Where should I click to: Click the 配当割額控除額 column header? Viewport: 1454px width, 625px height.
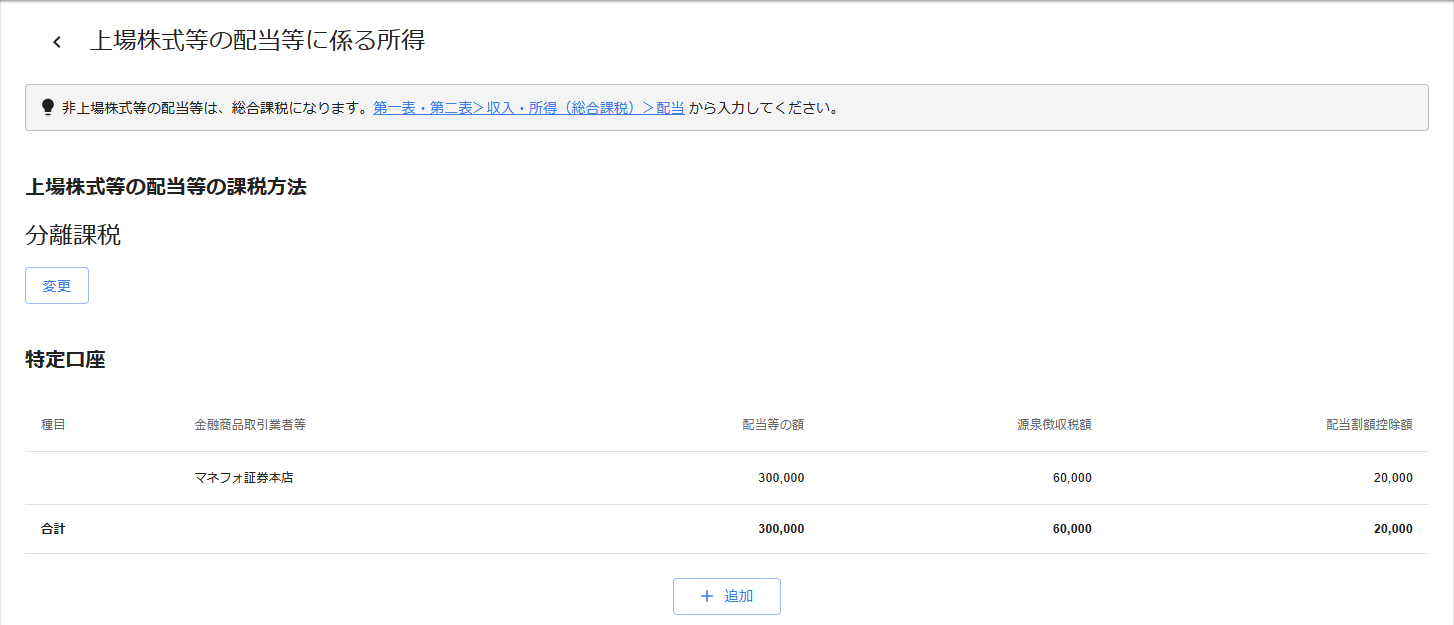[x=1369, y=424]
